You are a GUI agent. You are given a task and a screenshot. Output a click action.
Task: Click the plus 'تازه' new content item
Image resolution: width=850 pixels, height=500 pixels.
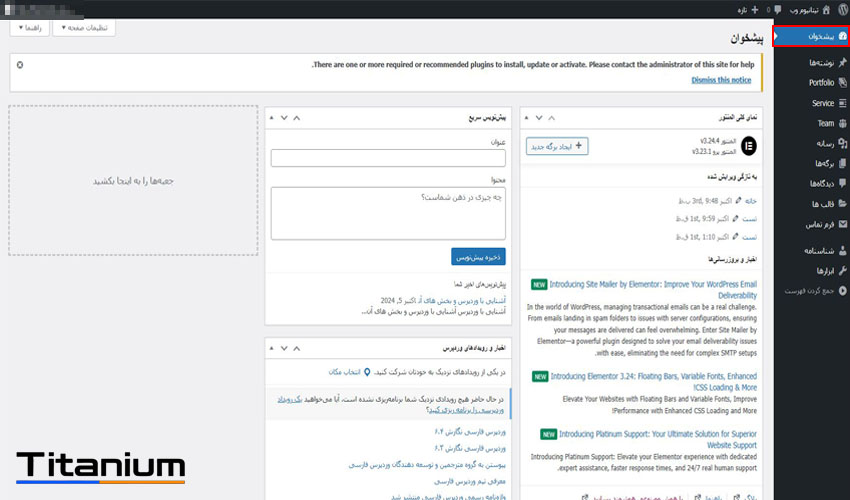[749, 10]
